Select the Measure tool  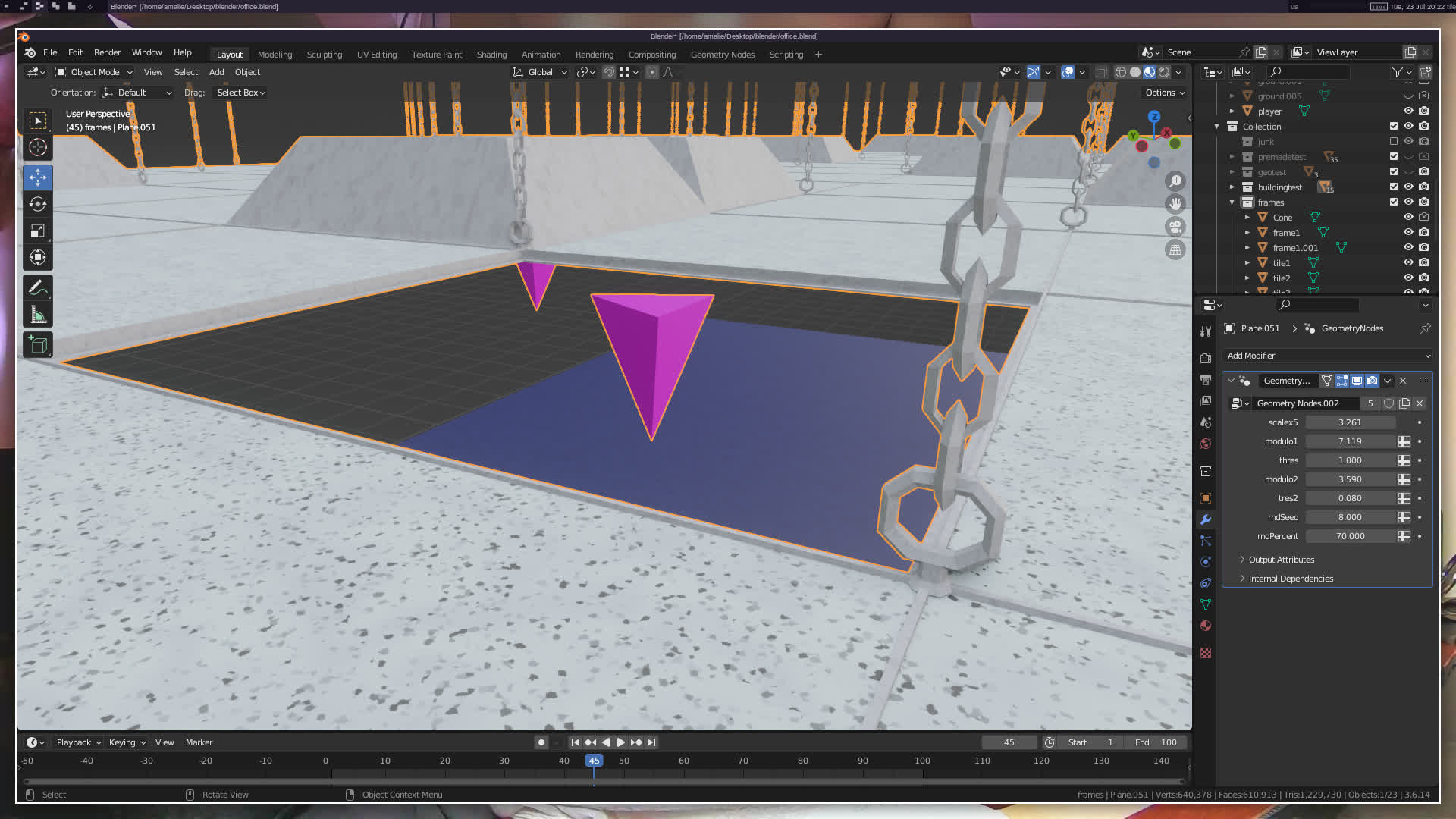pos(37,315)
